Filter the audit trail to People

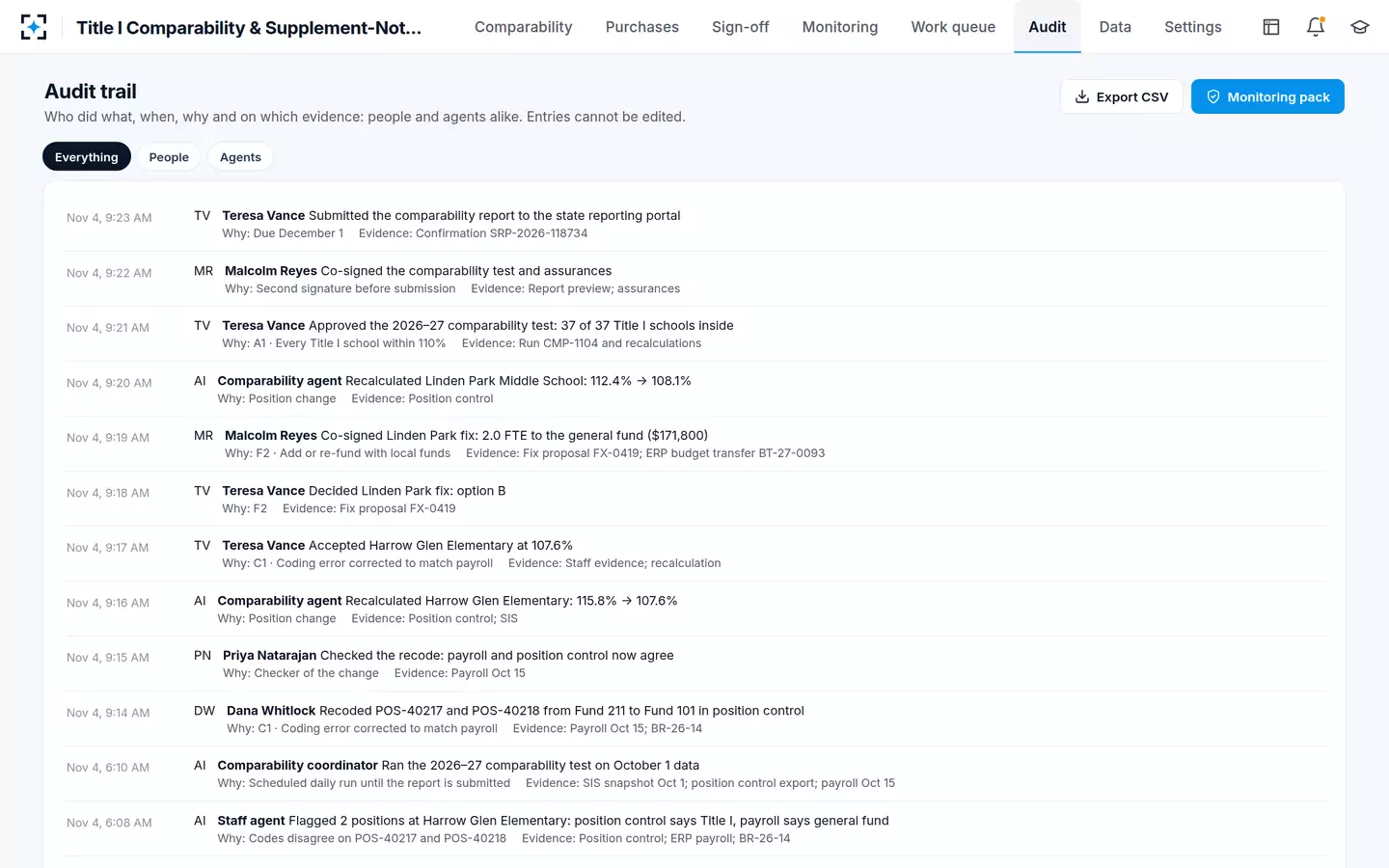(x=169, y=157)
